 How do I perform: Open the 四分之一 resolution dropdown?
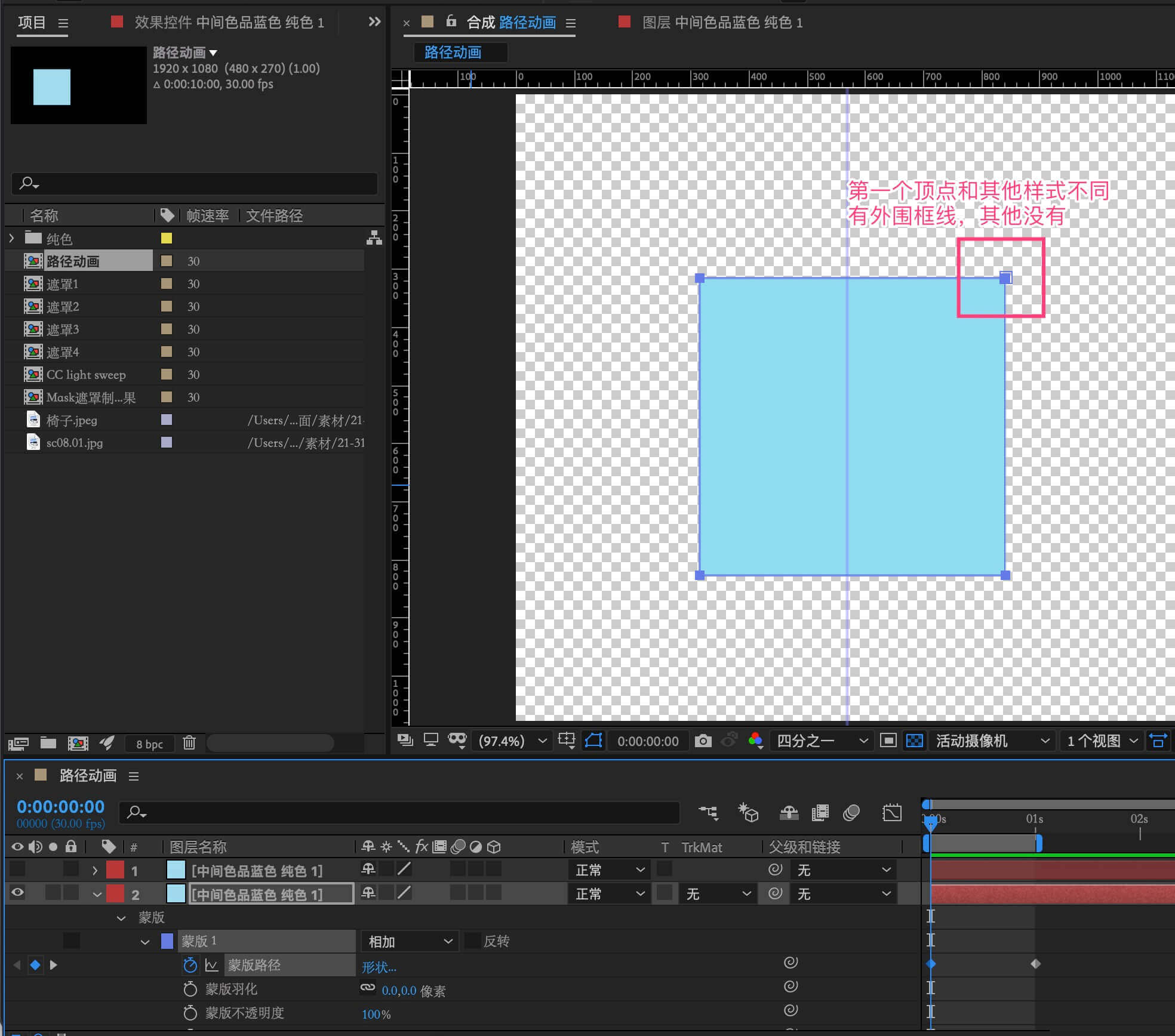[x=821, y=741]
